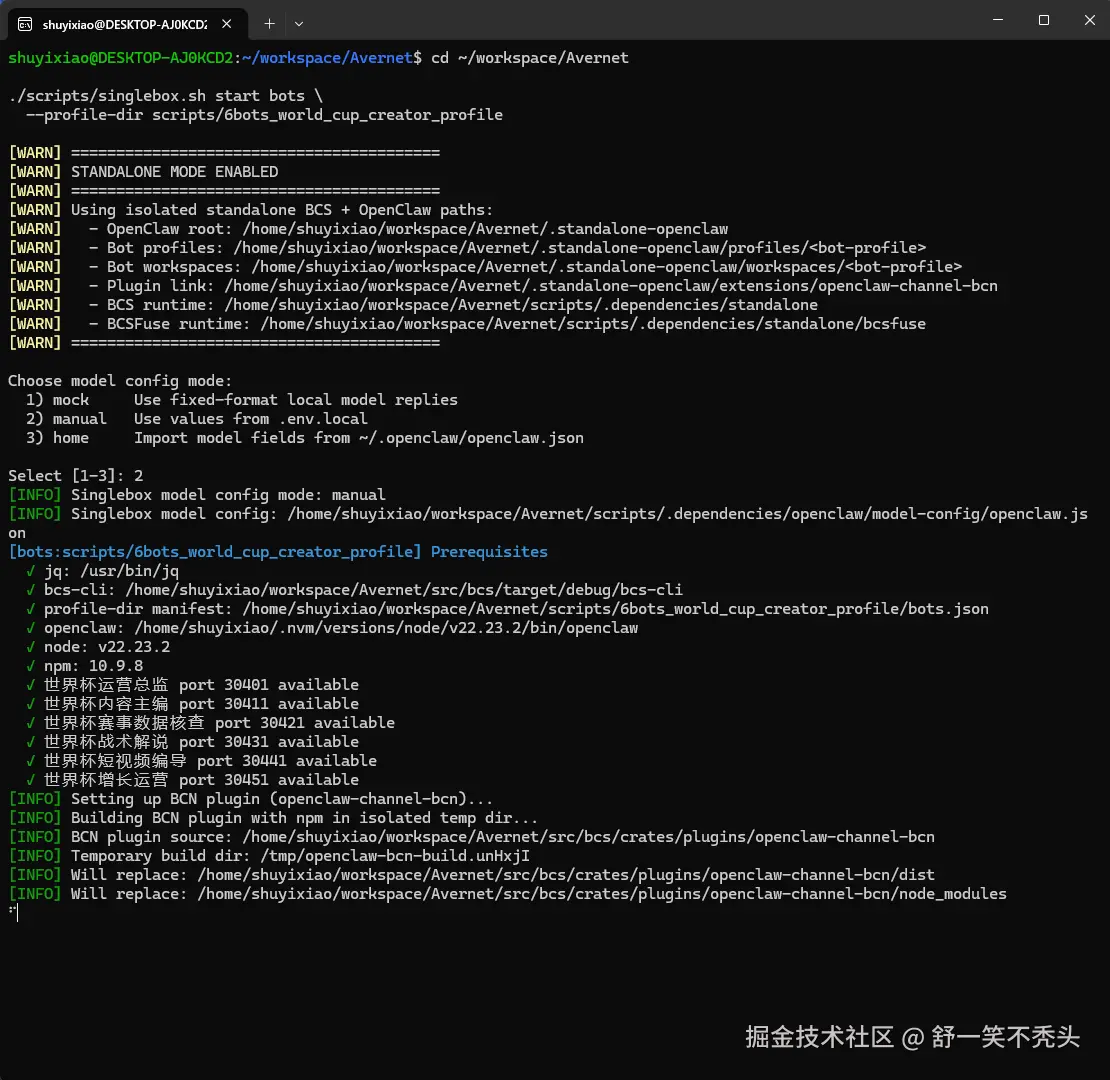
Task: Click the '--profile-dir scripts/6bots_world_cup_creator_profile' line
Action: coord(264,115)
